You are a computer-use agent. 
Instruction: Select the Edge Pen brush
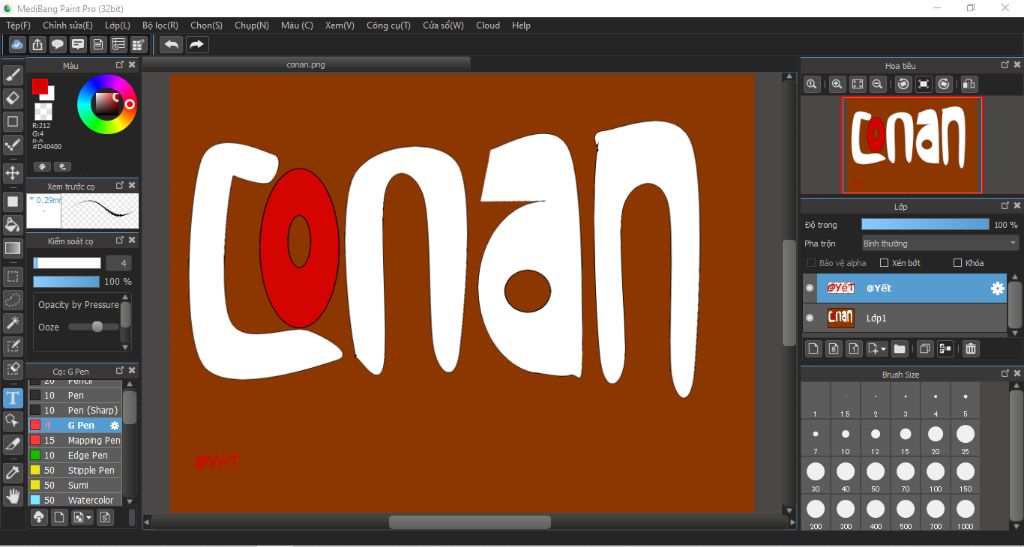click(x=75, y=455)
